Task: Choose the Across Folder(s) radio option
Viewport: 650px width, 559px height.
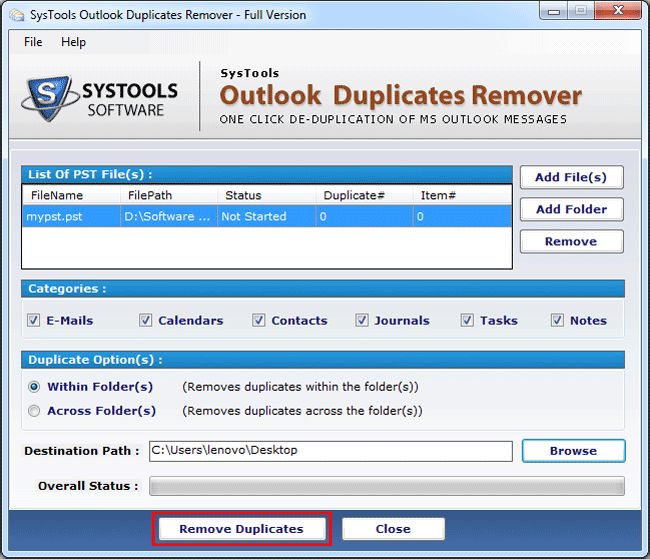Action: coord(35,411)
